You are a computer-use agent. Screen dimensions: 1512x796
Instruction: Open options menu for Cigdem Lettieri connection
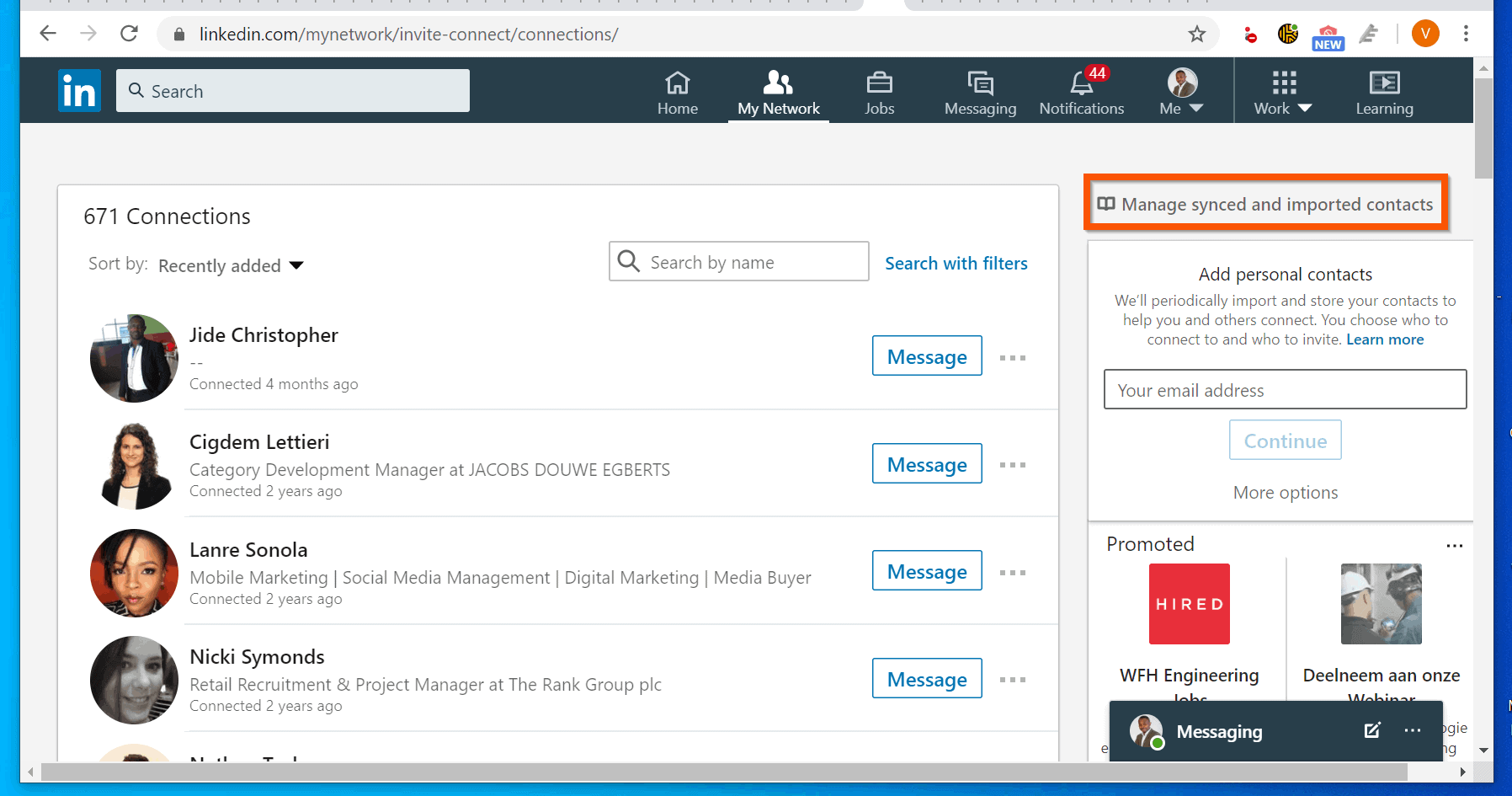[x=1013, y=464]
